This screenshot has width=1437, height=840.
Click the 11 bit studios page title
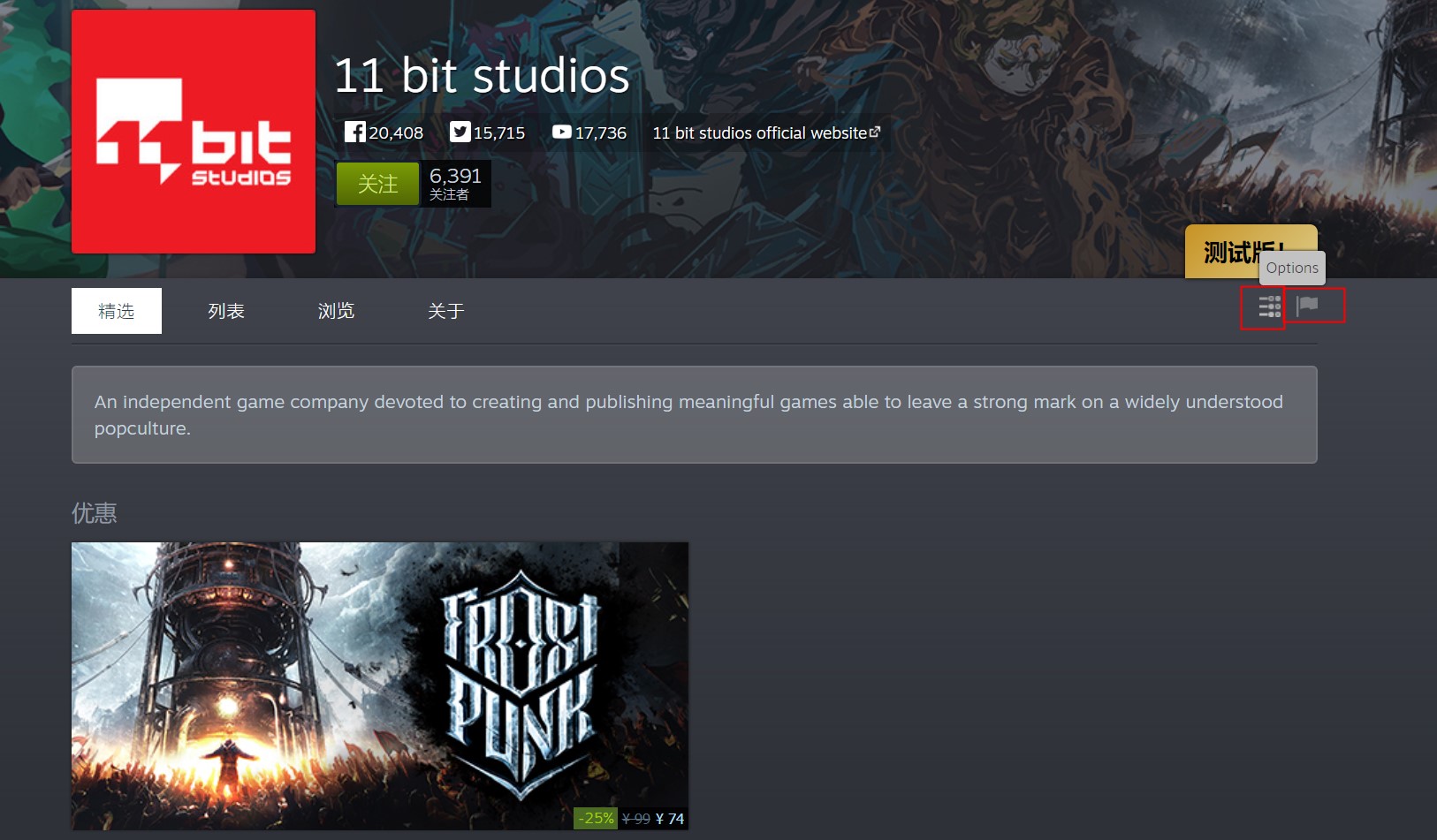coord(482,76)
